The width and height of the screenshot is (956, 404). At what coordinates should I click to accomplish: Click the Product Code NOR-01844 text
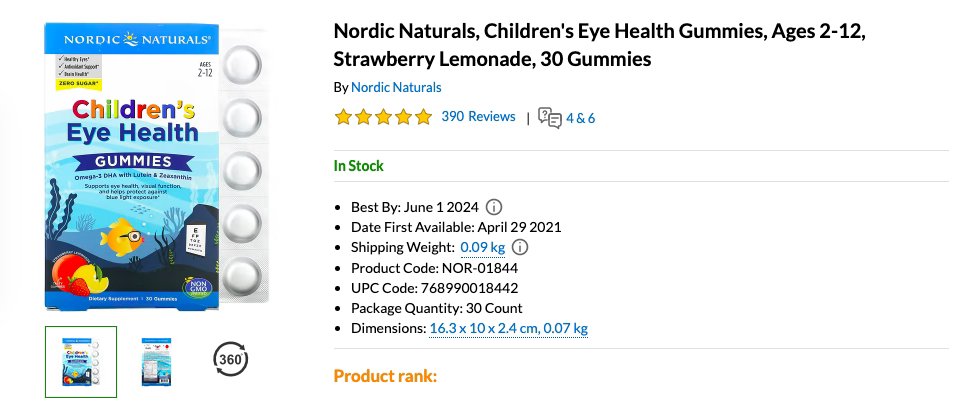(x=434, y=268)
